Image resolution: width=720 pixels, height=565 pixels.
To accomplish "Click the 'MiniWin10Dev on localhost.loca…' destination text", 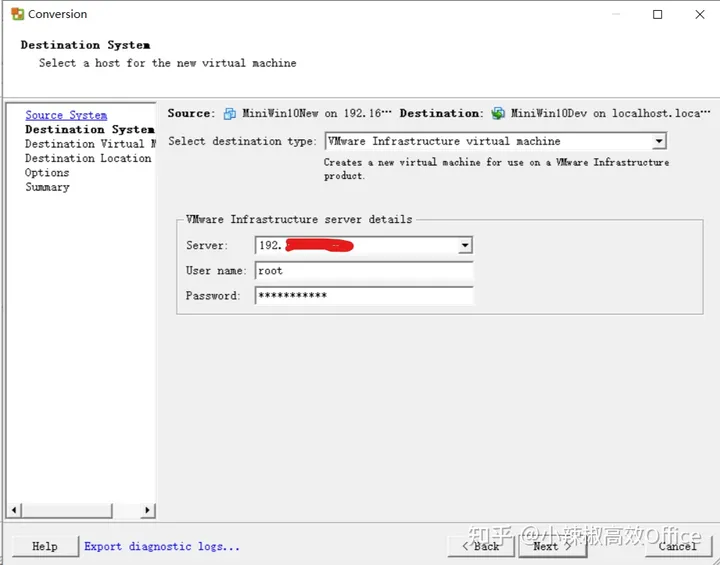I will 611,113.
